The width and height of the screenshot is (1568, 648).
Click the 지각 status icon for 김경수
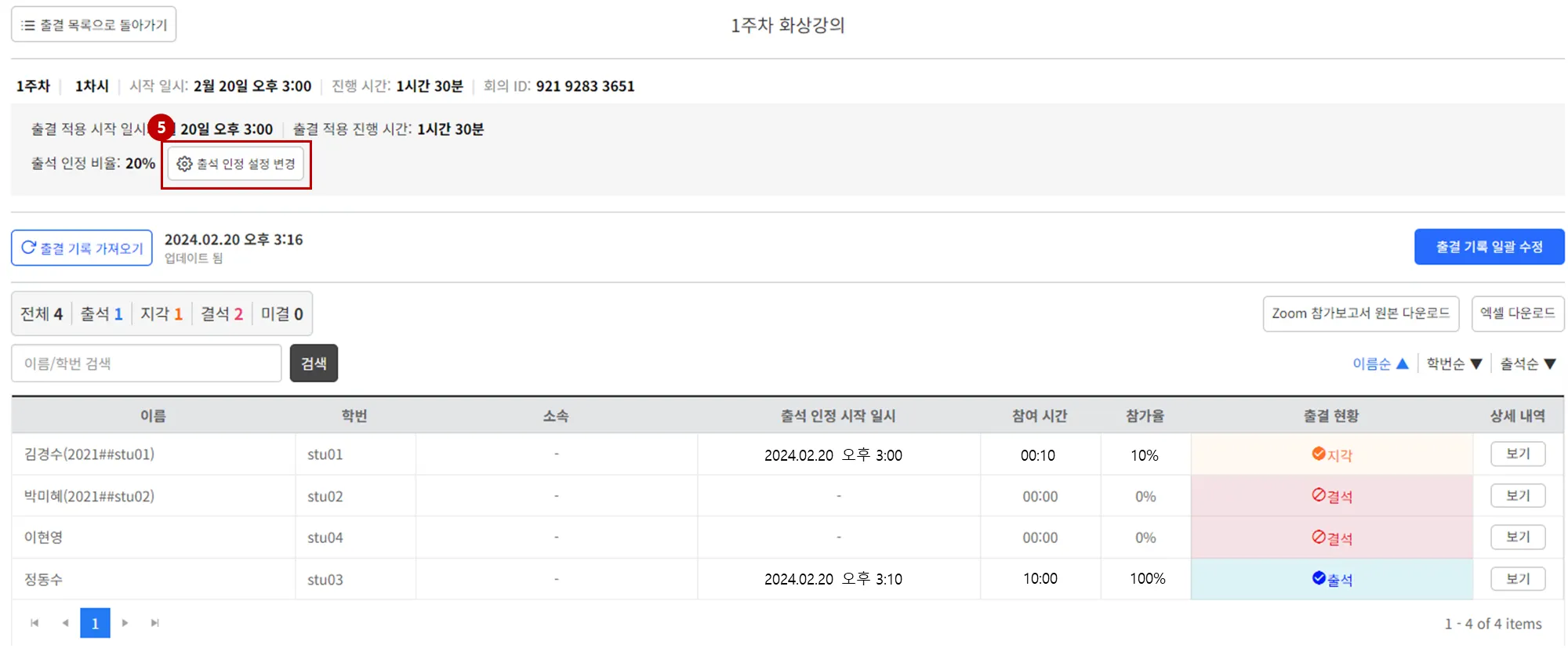click(1319, 454)
